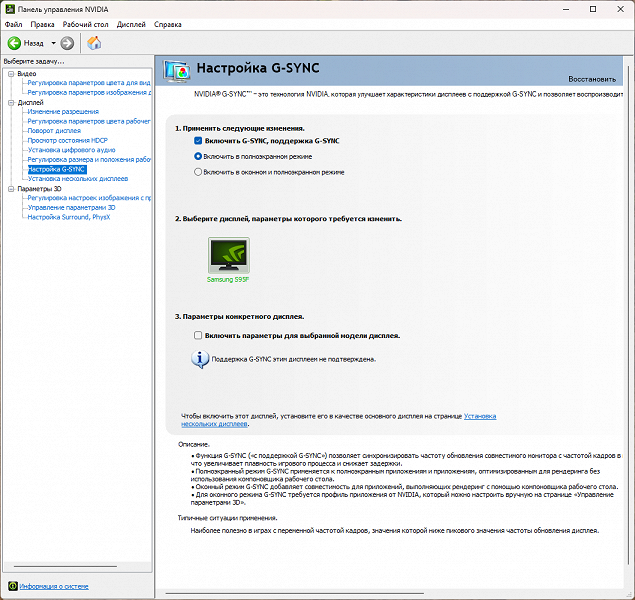Select windowed and fullscreen mode radio button
This screenshot has height=600, width=635.
pyautogui.click(x=198, y=172)
